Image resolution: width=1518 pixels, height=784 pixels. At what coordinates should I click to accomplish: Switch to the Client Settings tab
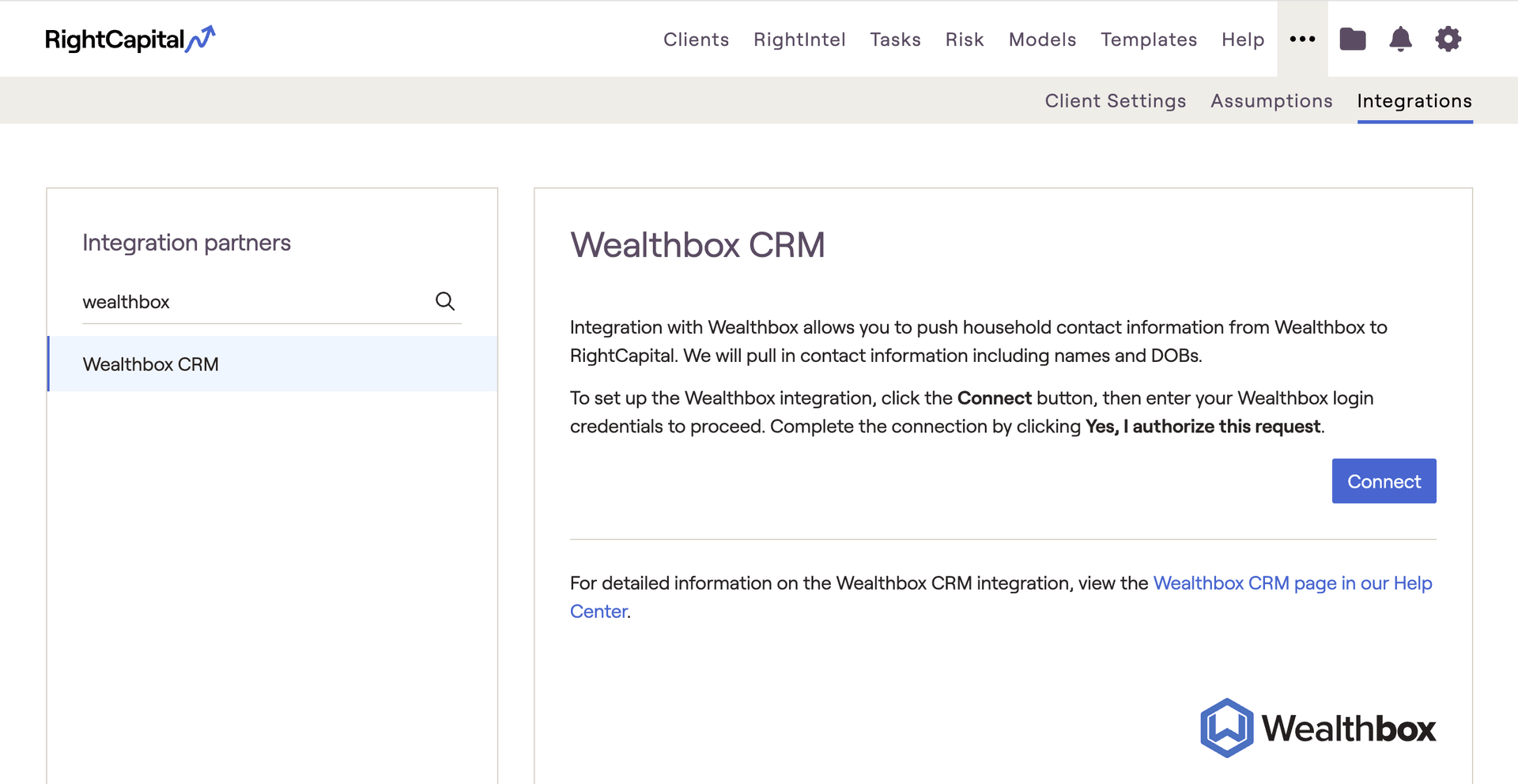coord(1115,101)
